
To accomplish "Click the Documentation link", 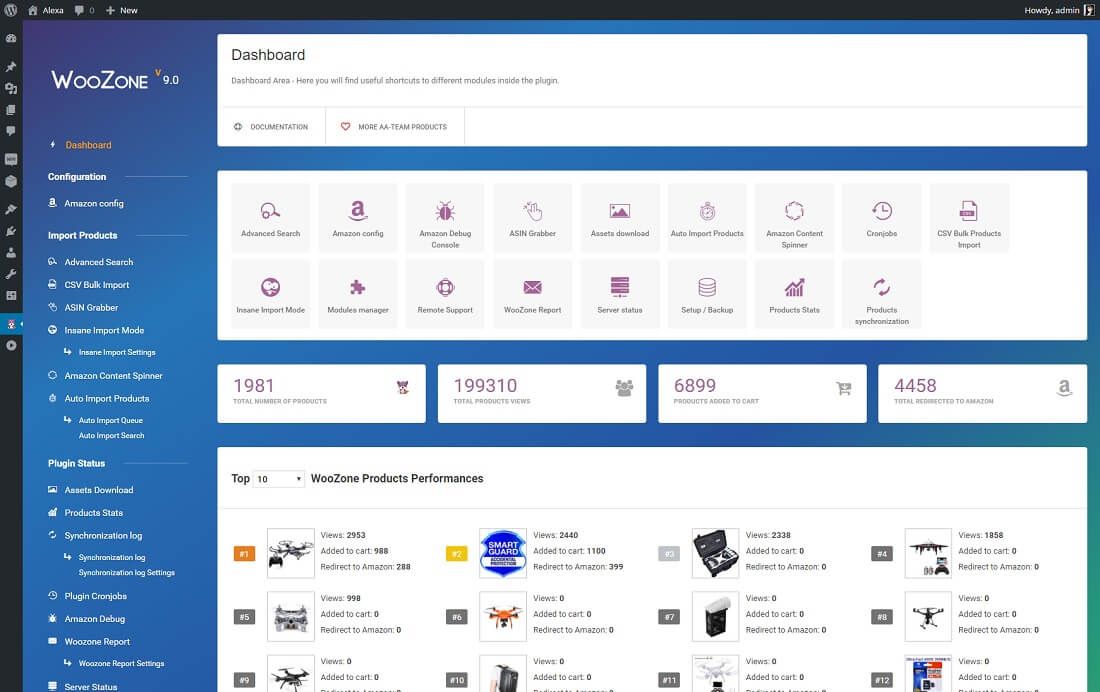I will (x=271, y=127).
